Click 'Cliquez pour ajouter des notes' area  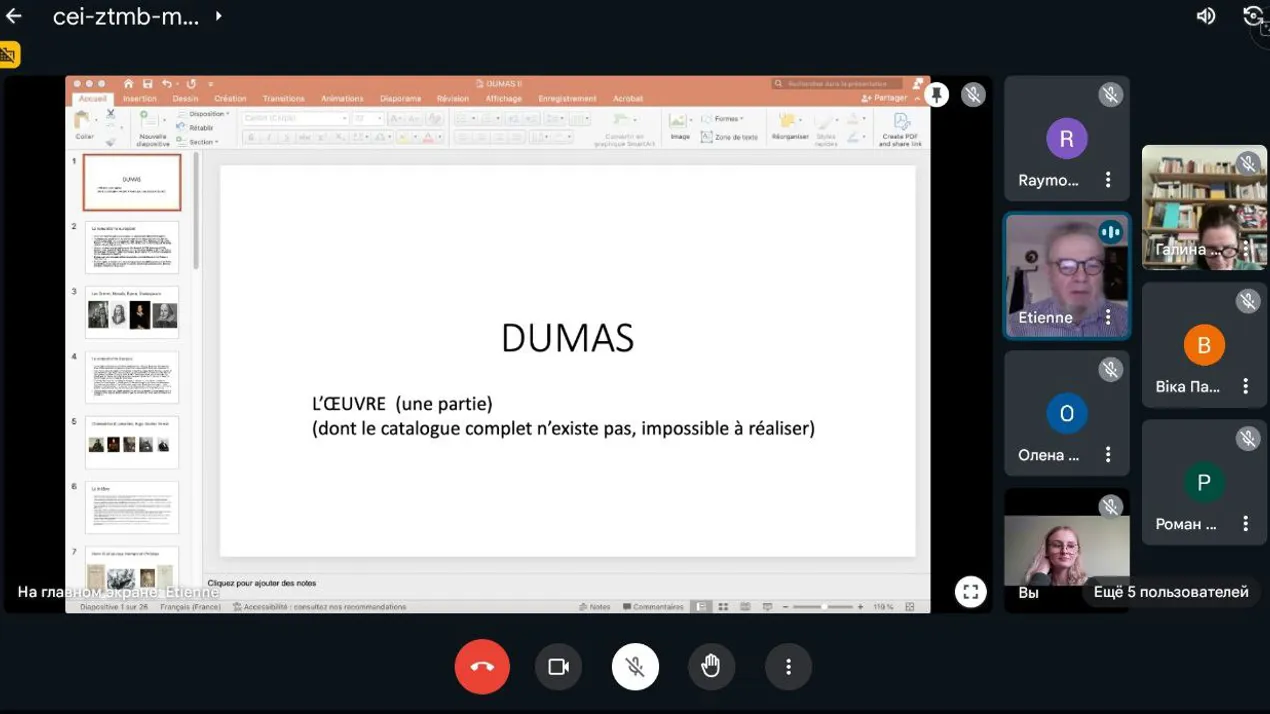click(x=262, y=583)
